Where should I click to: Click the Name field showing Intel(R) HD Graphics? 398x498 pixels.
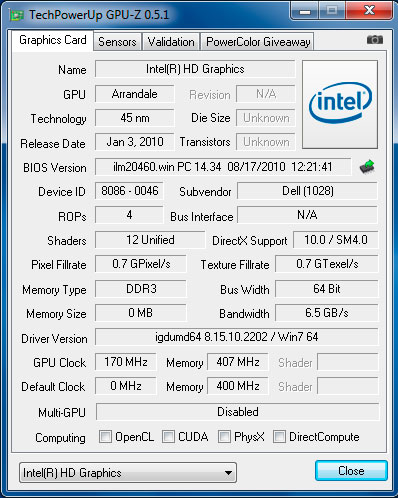[195, 69]
